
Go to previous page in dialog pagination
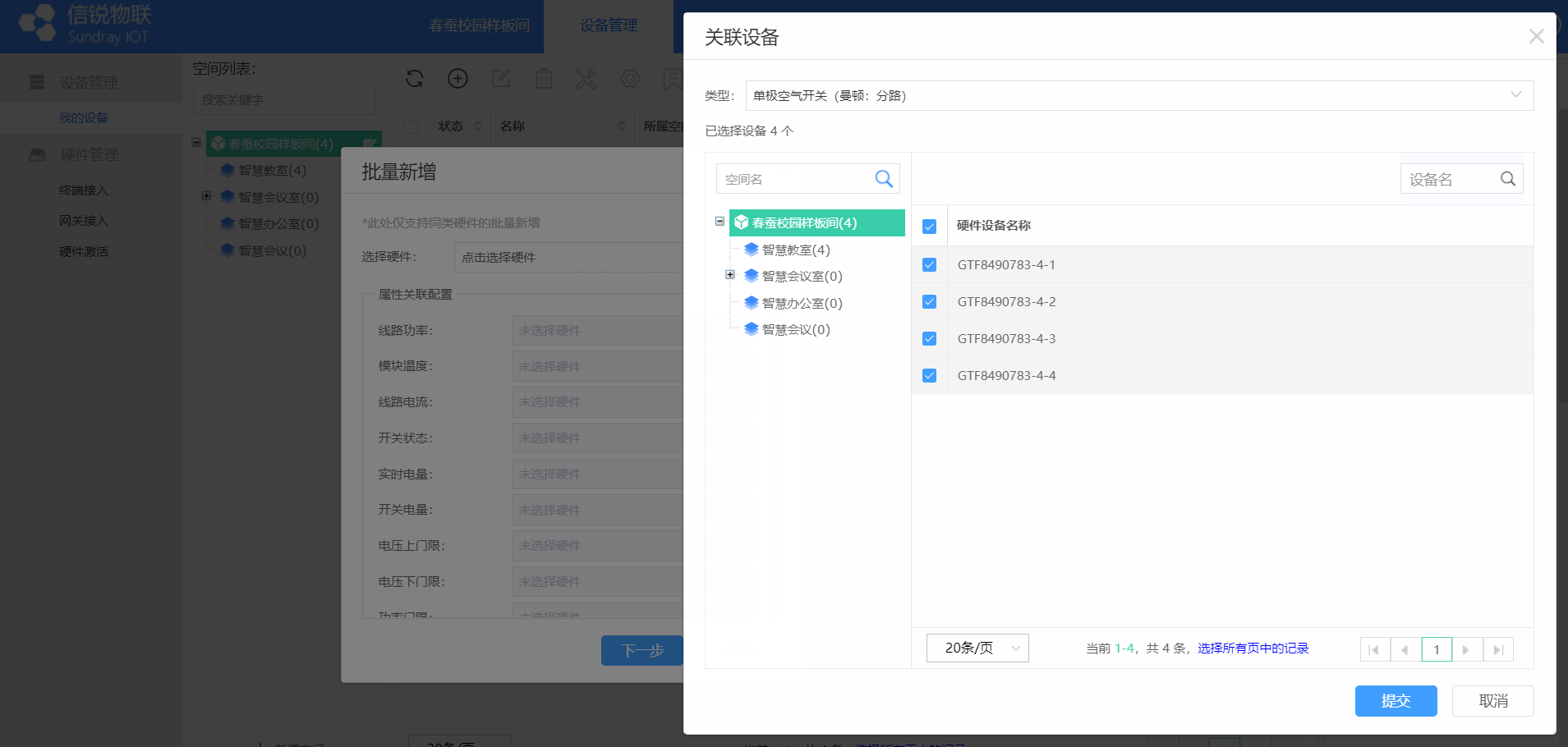coord(1405,649)
